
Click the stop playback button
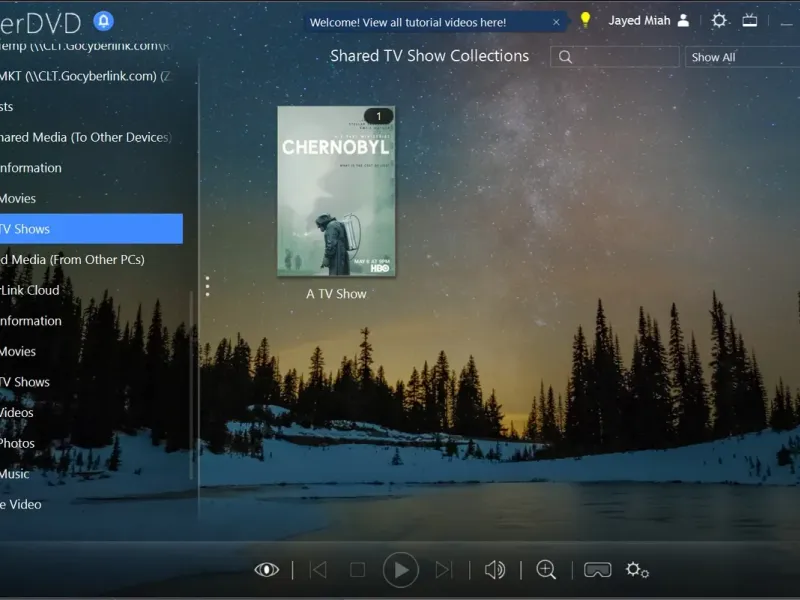pyautogui.click(x=357, y=569)
